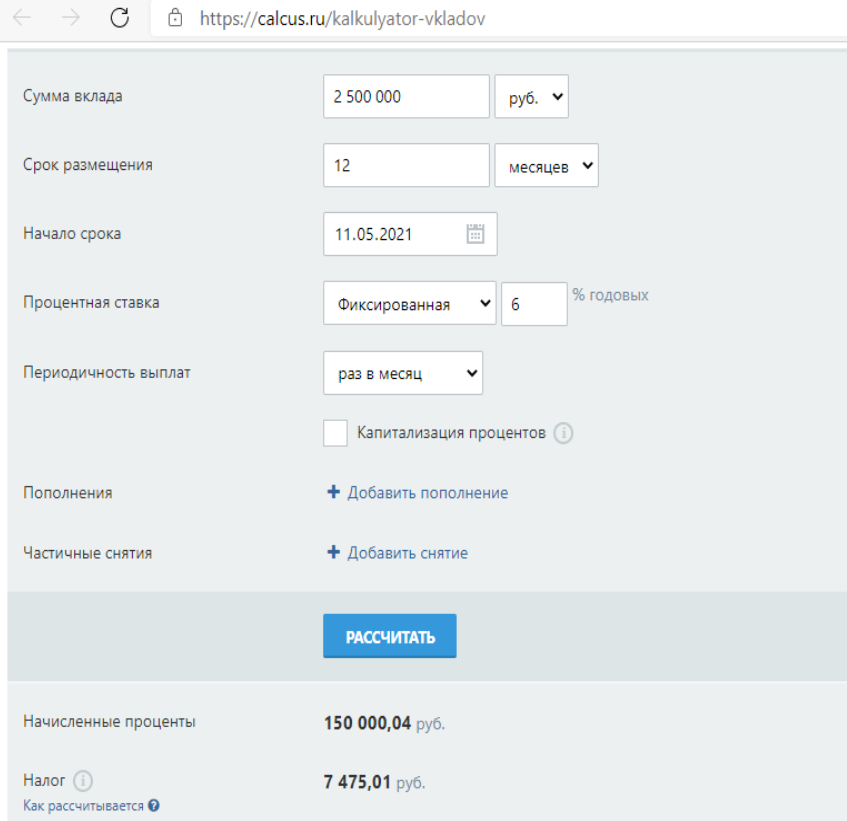Image resolution: width=847 pixels, height=821 pixels.
Task: Click the Добавить снятие link
Action: pos(408,553)
